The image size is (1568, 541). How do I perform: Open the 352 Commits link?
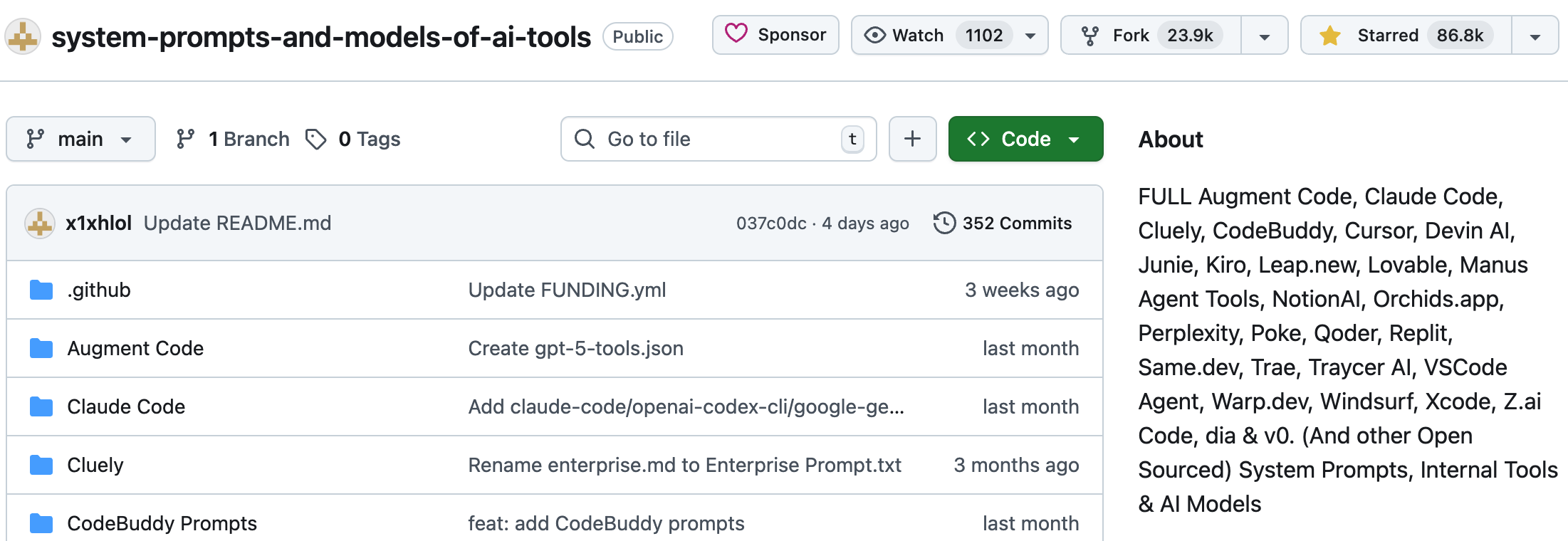click(x=1016, y=223)
